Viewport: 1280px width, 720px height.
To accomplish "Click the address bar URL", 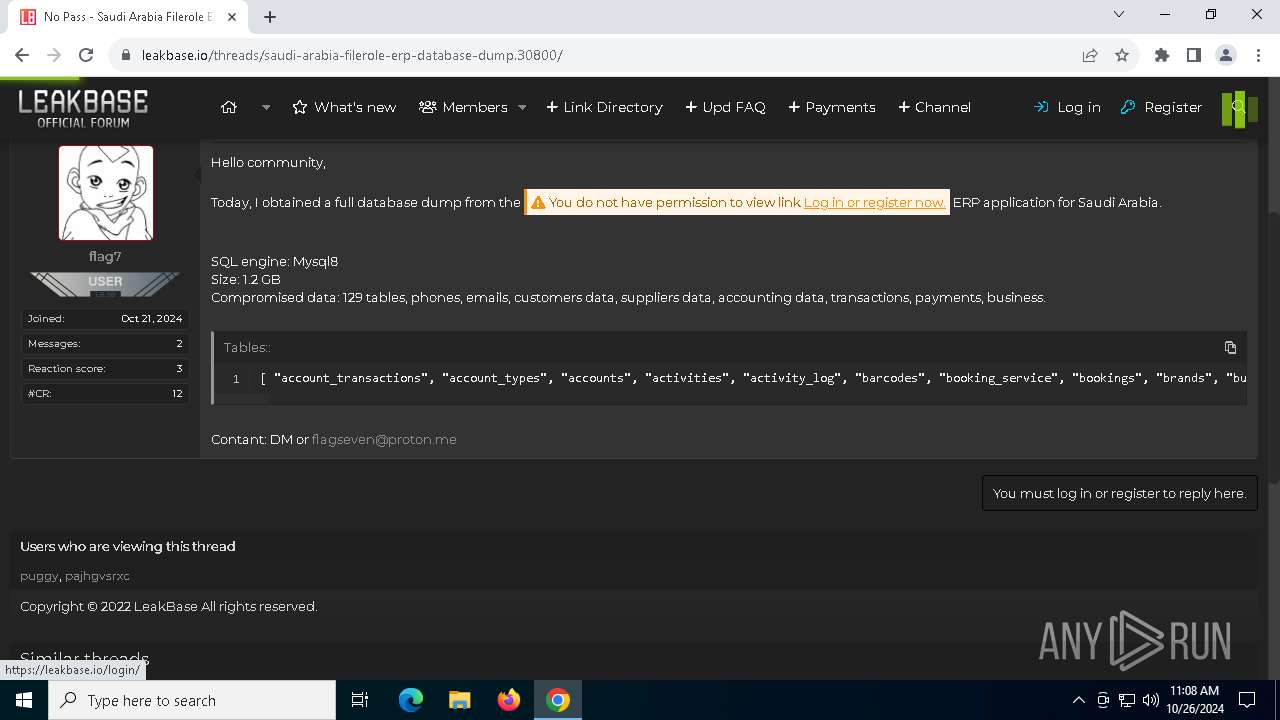I will click(x=352, y=55).
